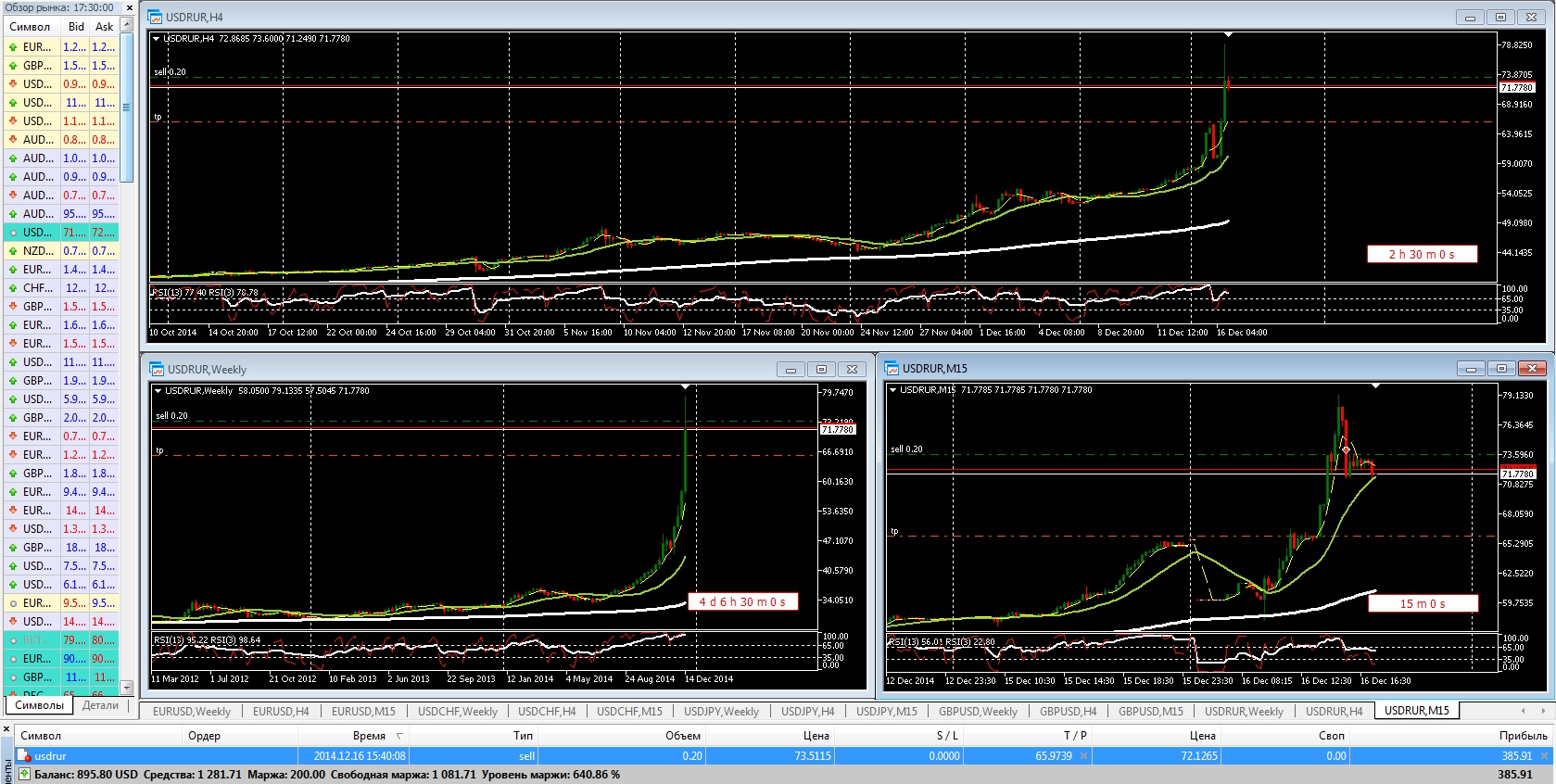The width and height of the screenshot is (1556, 784).
Task: Click the green arrow balance icon
Action: (25, 774)
